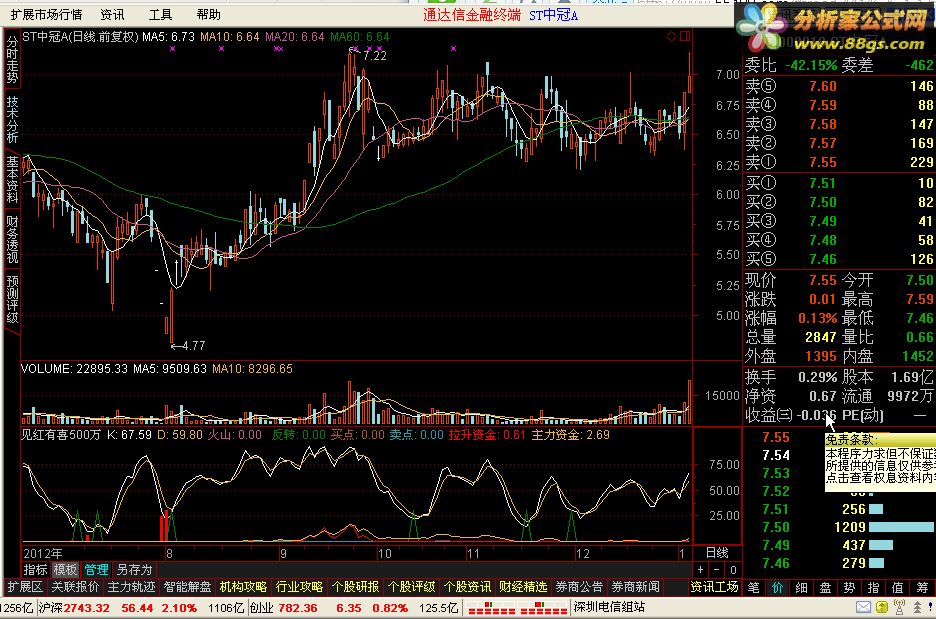Click the MA60: 6.64 label
Screen dimensions: 936x619
359,37
